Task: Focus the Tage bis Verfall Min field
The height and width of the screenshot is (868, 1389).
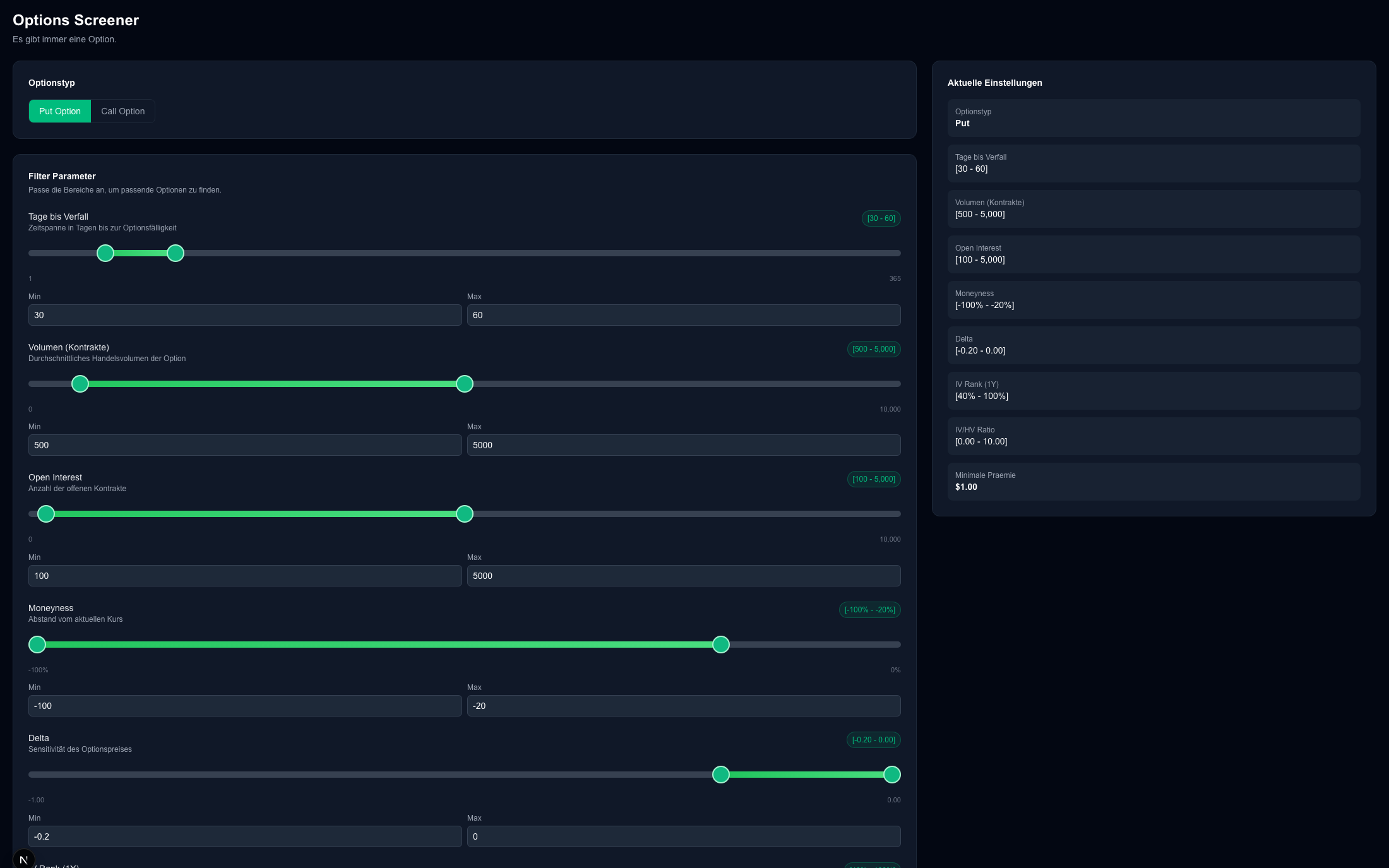Action: pos(245,315)
